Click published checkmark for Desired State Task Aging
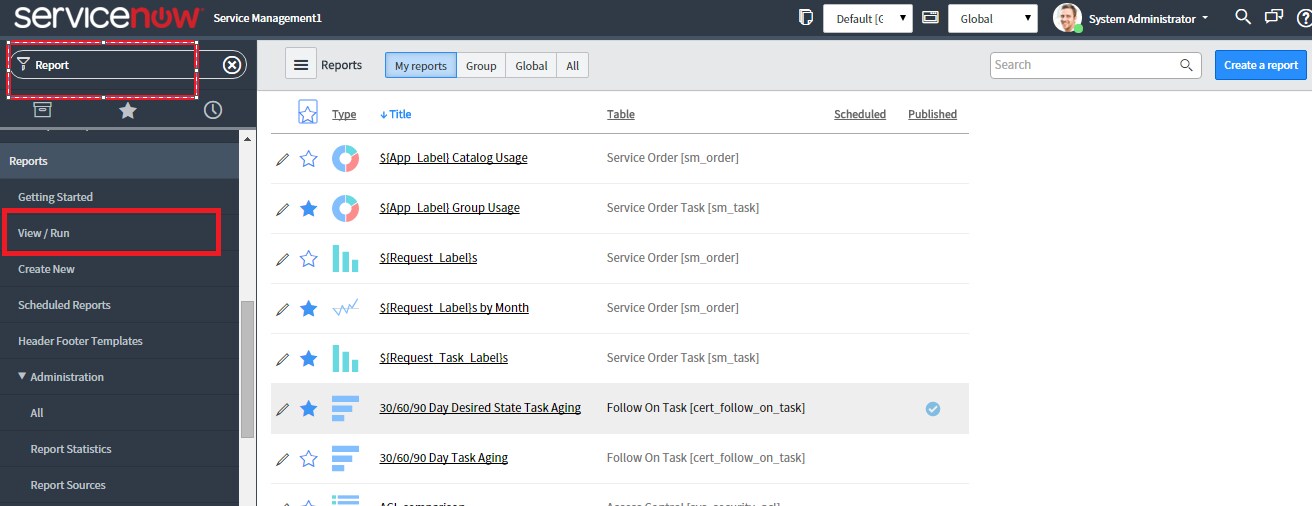The height and width of the screenshot is (506, 1314). pyautogui.click(x=932, y=408)
